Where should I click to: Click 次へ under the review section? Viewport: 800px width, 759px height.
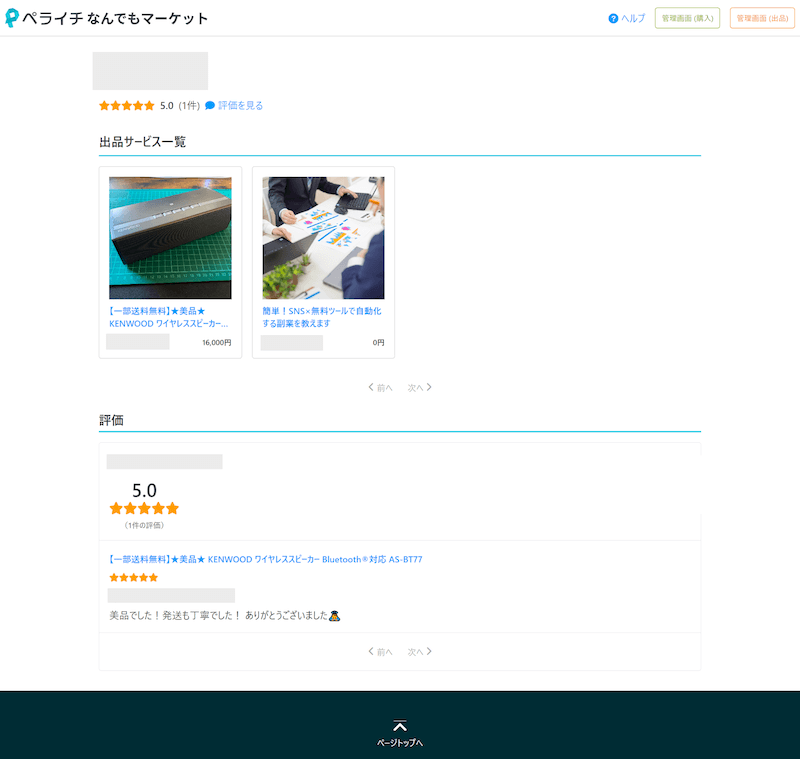419,652
